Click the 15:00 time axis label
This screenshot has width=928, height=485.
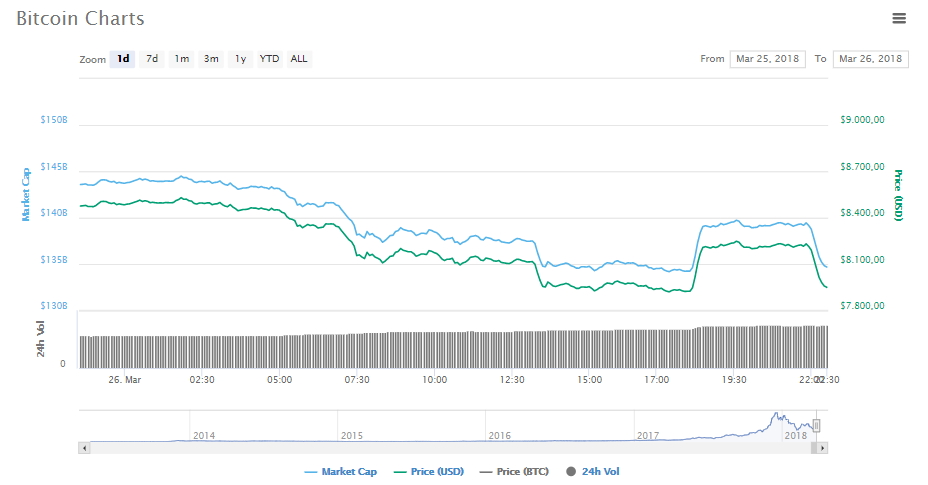click(x=589, y=380)
